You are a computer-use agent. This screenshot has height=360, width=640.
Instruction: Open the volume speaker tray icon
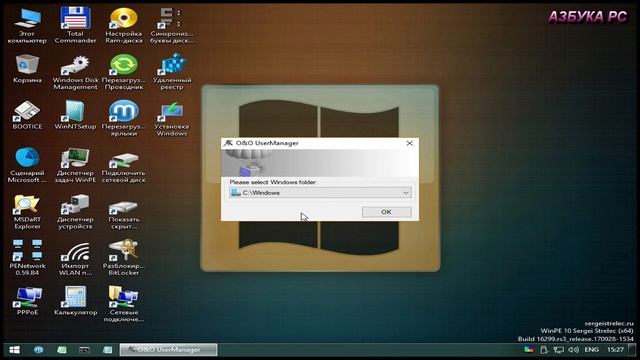pyautogui.click(x=573, y=350)
